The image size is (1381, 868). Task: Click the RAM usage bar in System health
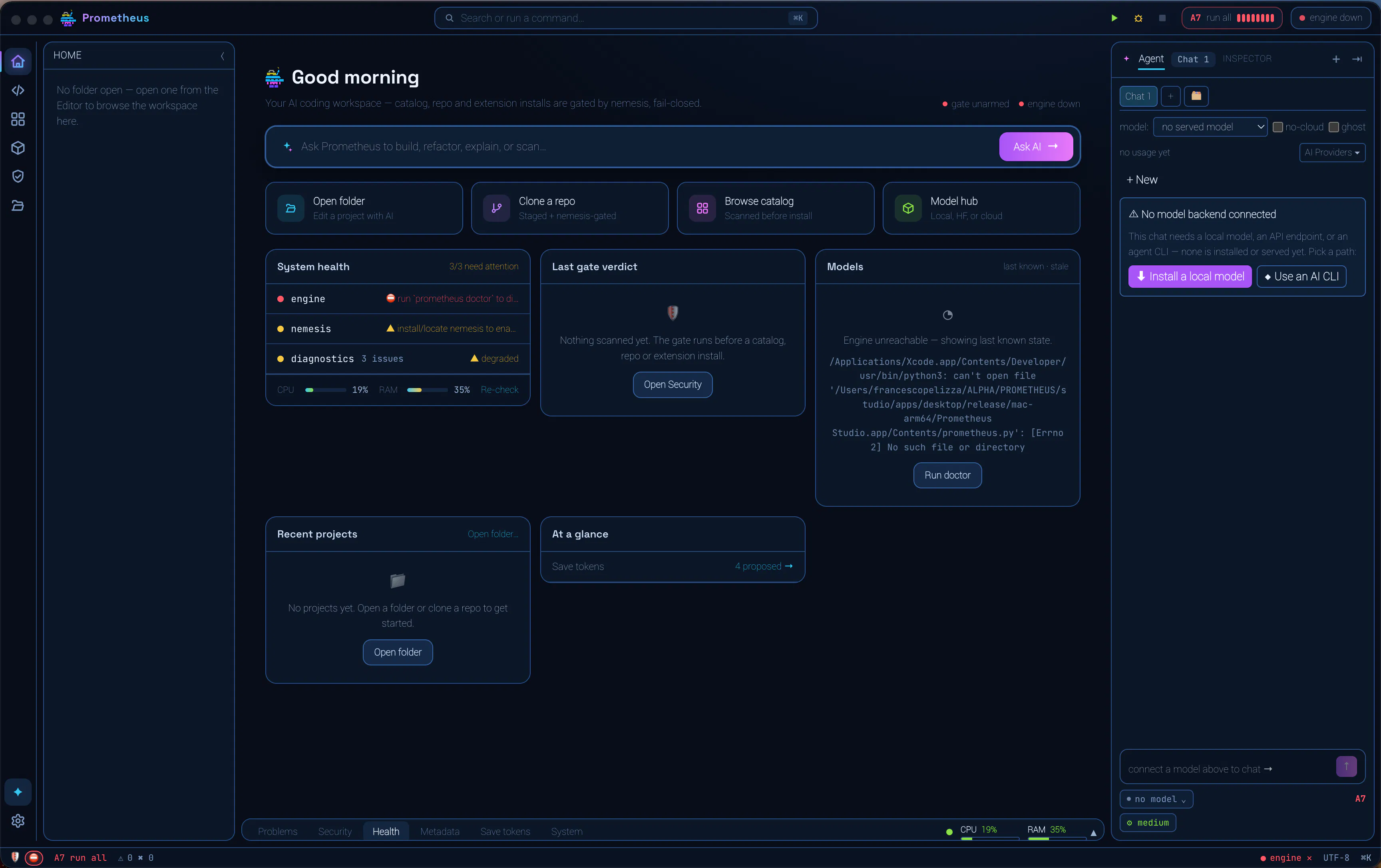(427, 390)
